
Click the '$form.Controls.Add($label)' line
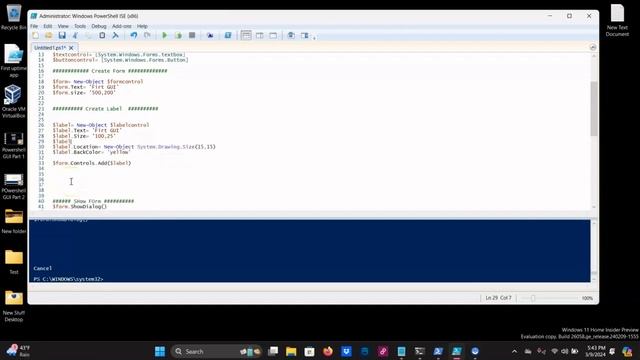pos(92,163)
